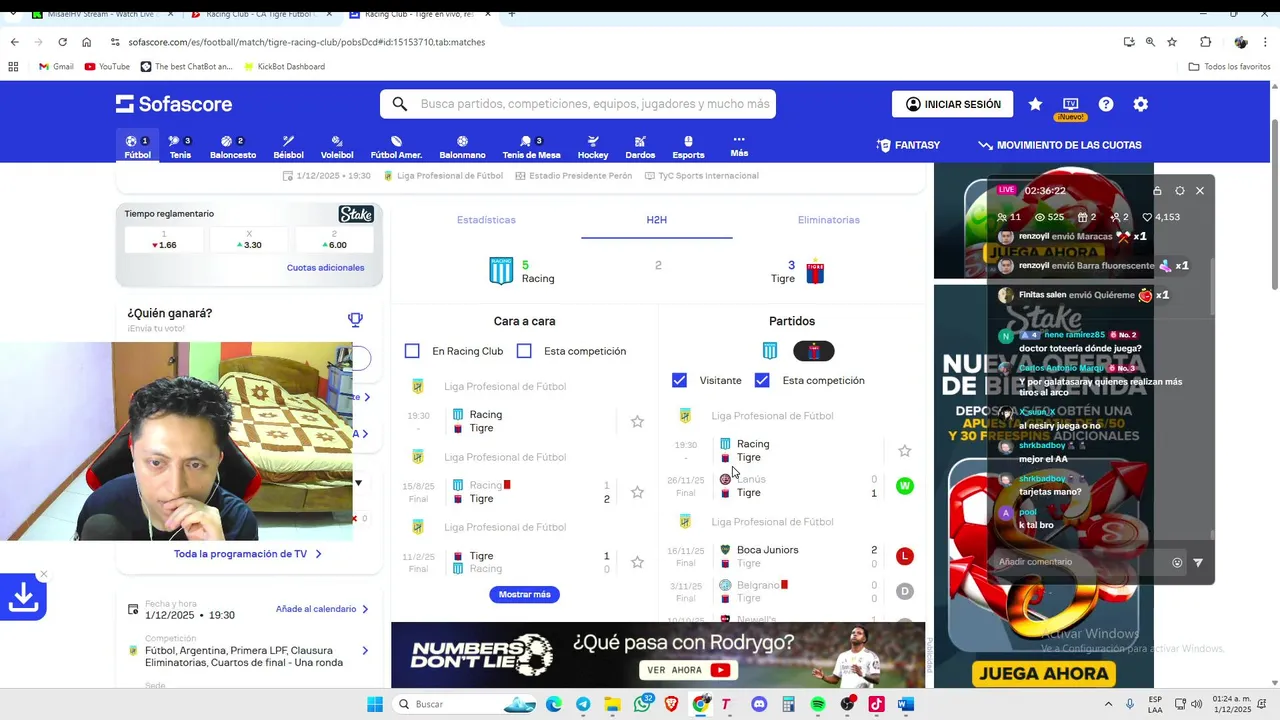Click the odds 6.00 for away win
Screen dimensions: 1280x720
click(x=334, y=240)
